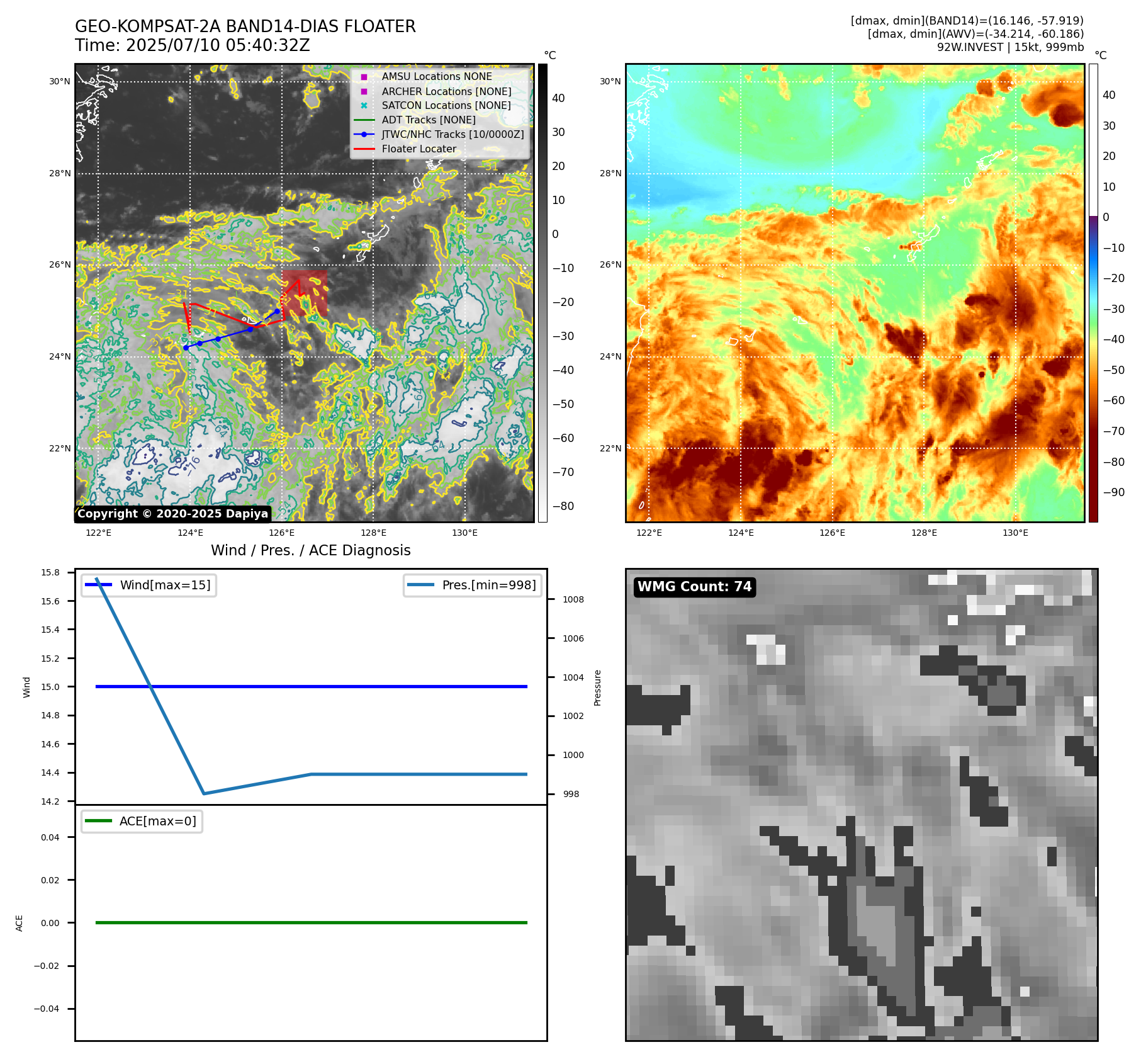
Task: Click the '−90' tick on rainbow colorbar
Action: [1114, 492]
